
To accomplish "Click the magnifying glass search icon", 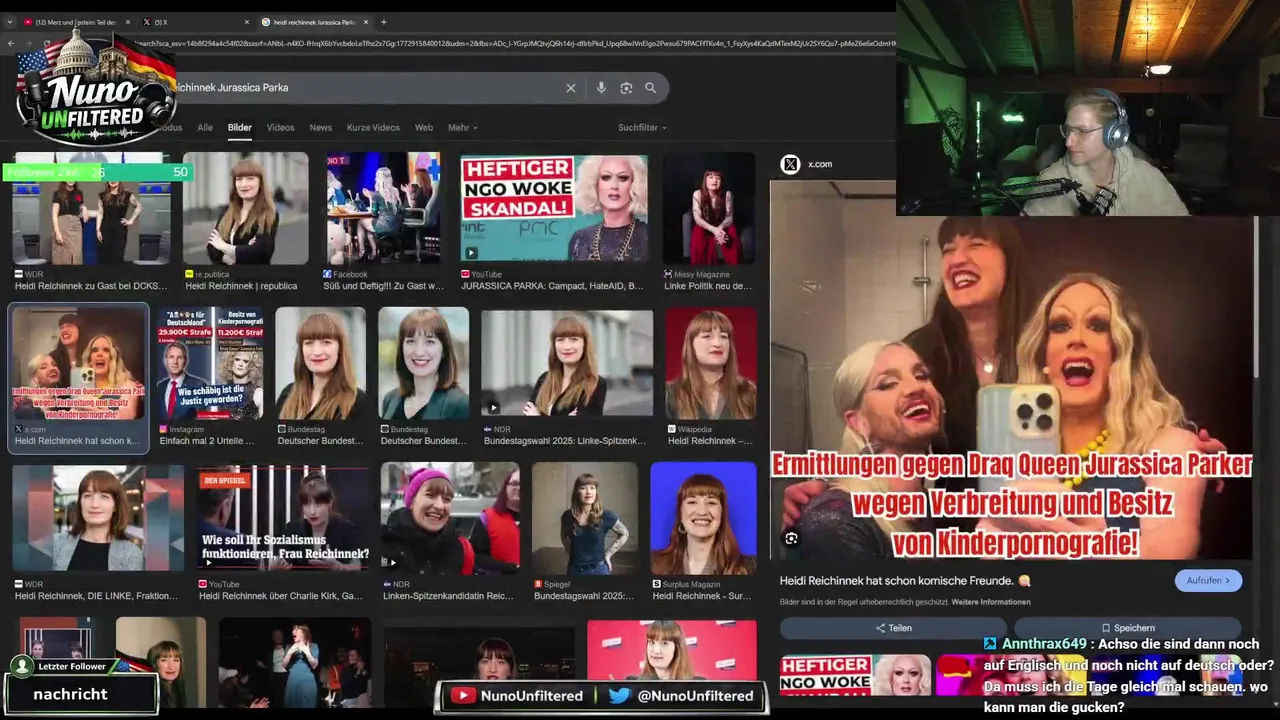I will (650, 88).
